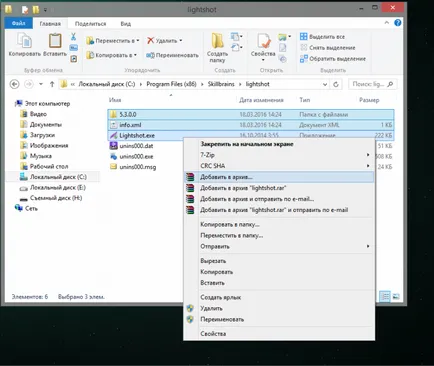The height and width of the screenshot is (366, 434).
Task: Open recent locations dropdown arrow
Action: click(x=41, y=84)
